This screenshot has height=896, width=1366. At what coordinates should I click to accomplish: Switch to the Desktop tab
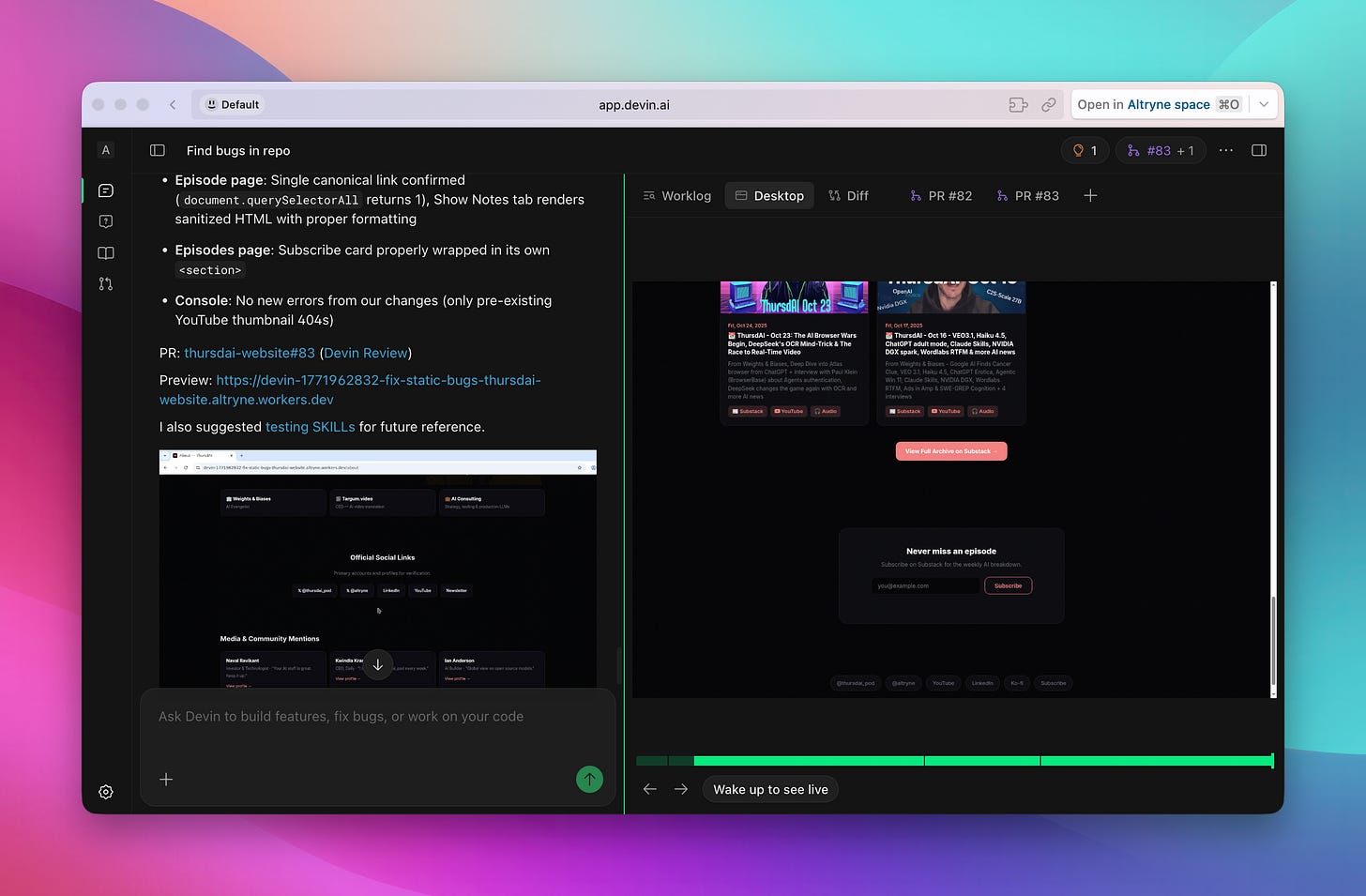769,196
